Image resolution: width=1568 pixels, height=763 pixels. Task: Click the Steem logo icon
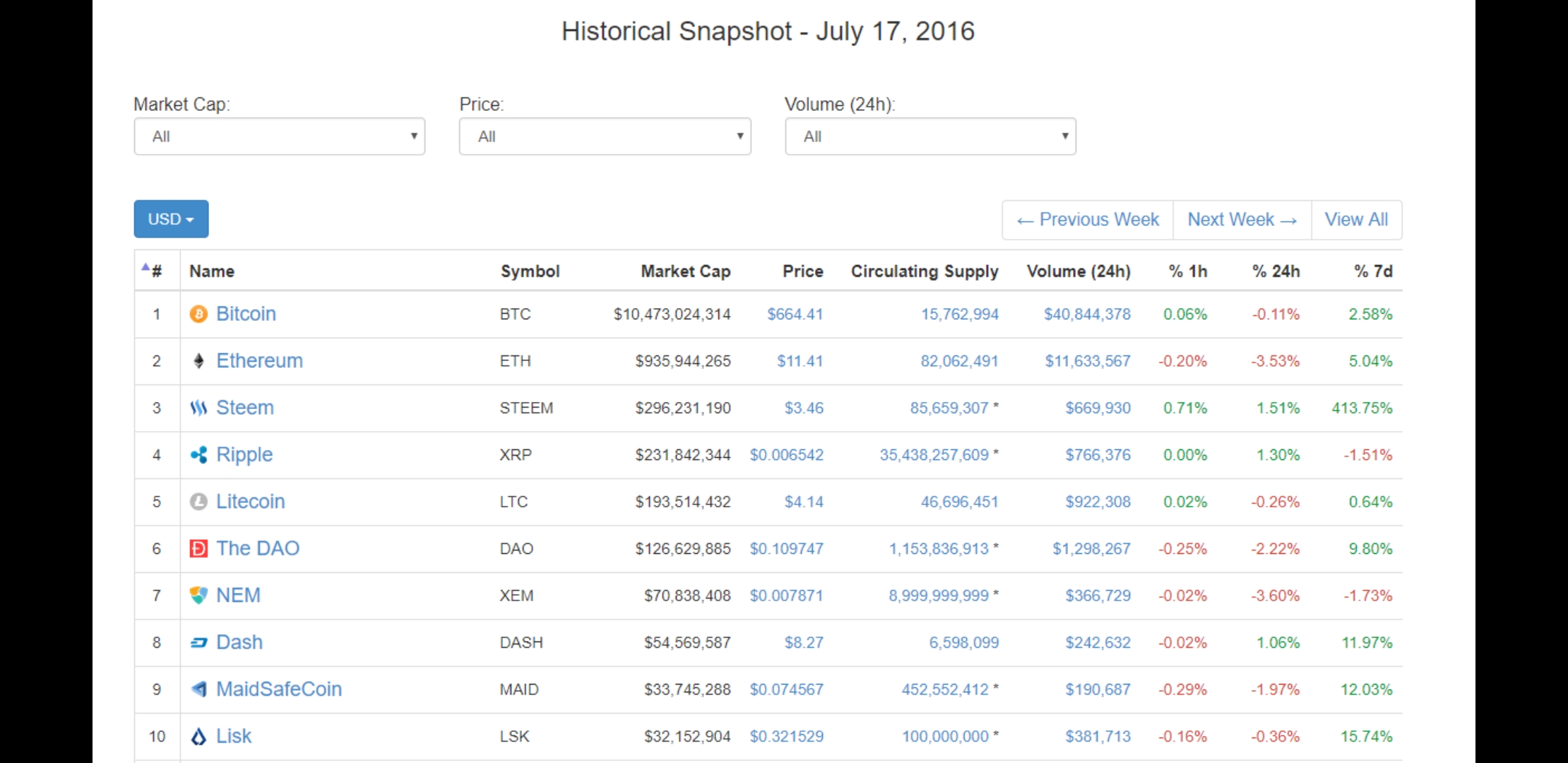(x=198, y=408)
